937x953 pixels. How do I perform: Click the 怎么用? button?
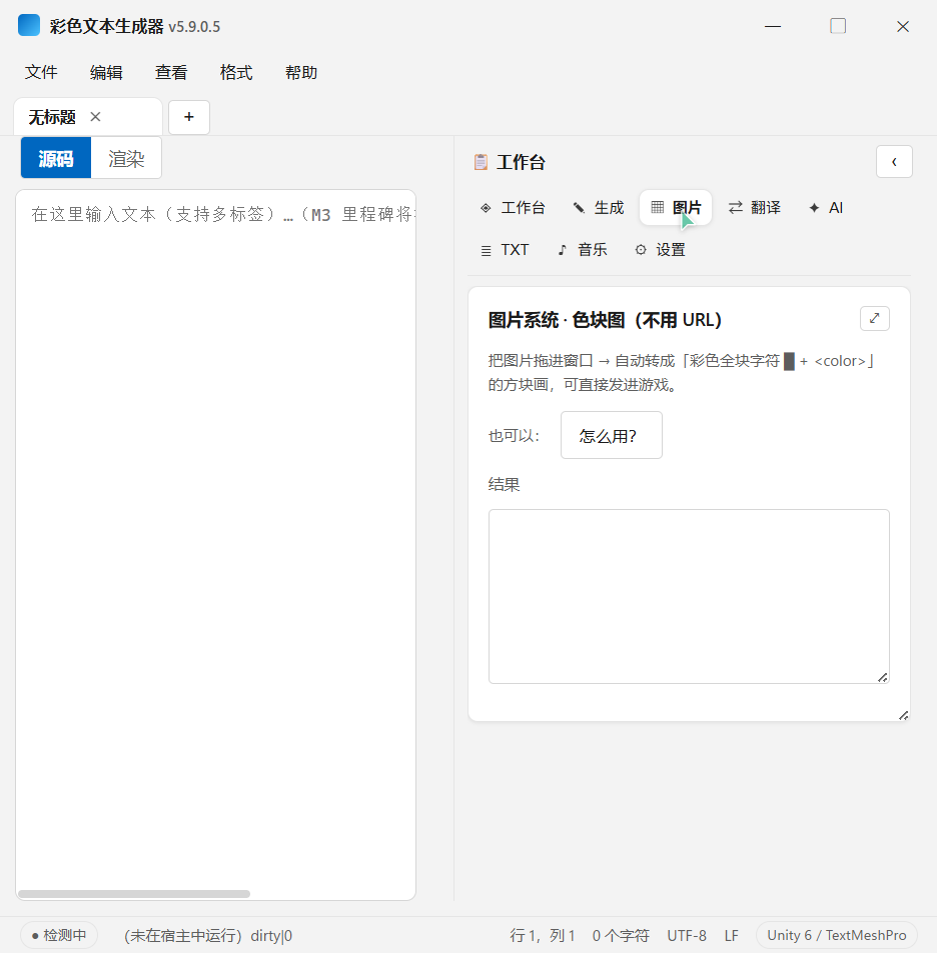click(611, 435)
